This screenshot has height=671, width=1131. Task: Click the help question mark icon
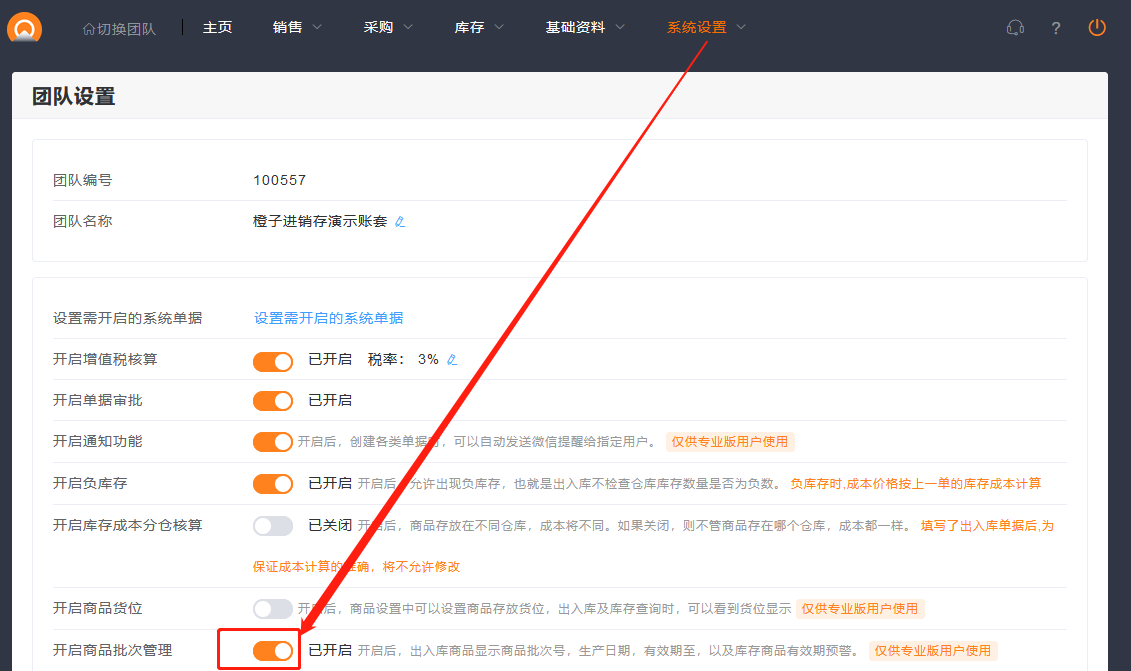(1056, 28)
